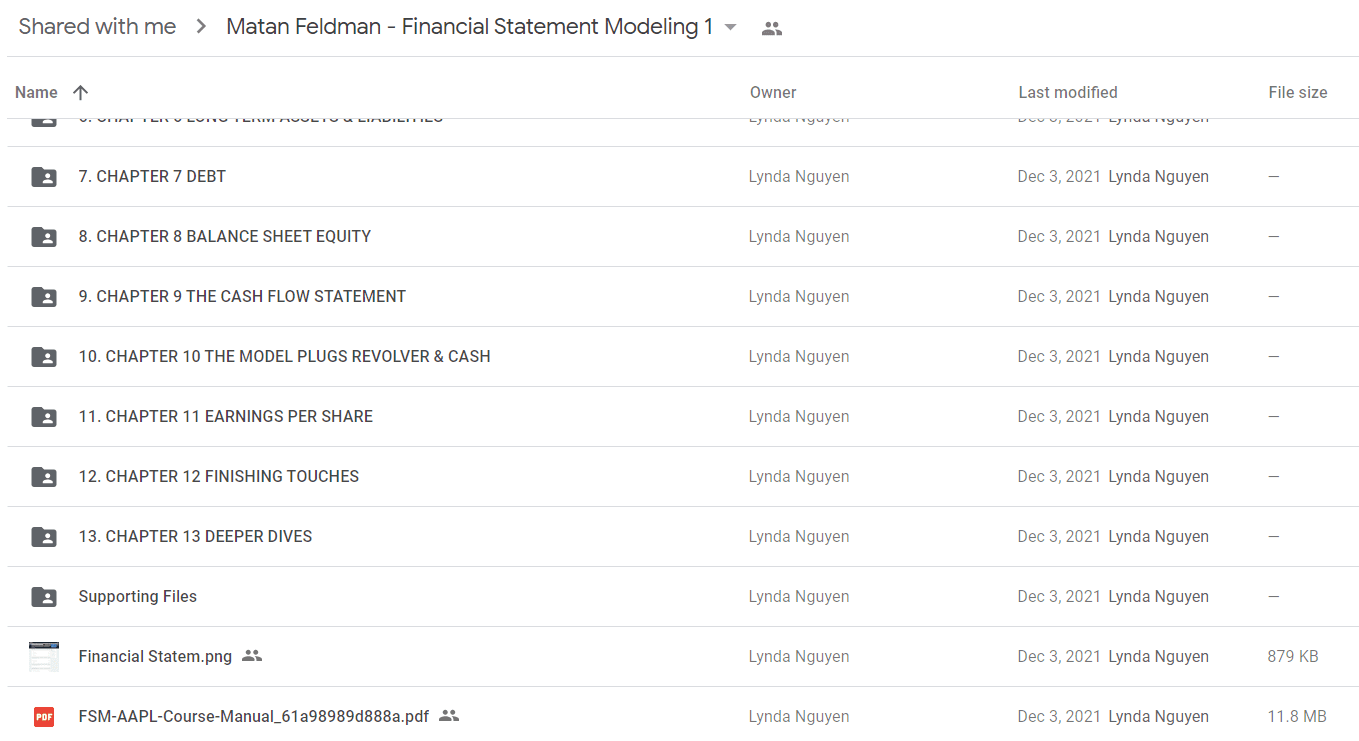Click the File size column header

pyautogui.click(x=1298, y=92)
